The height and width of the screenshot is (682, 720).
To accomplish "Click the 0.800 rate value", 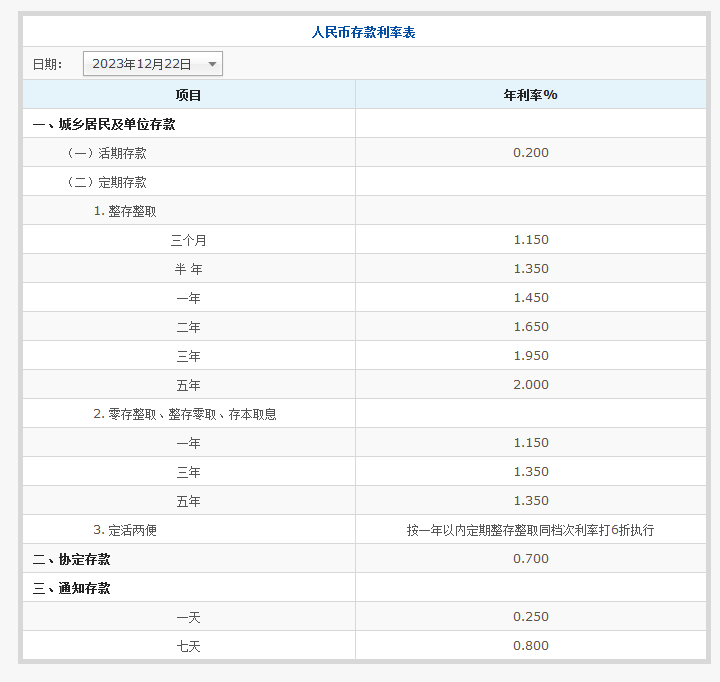I will pyautogui.click(x=531, y=646).
